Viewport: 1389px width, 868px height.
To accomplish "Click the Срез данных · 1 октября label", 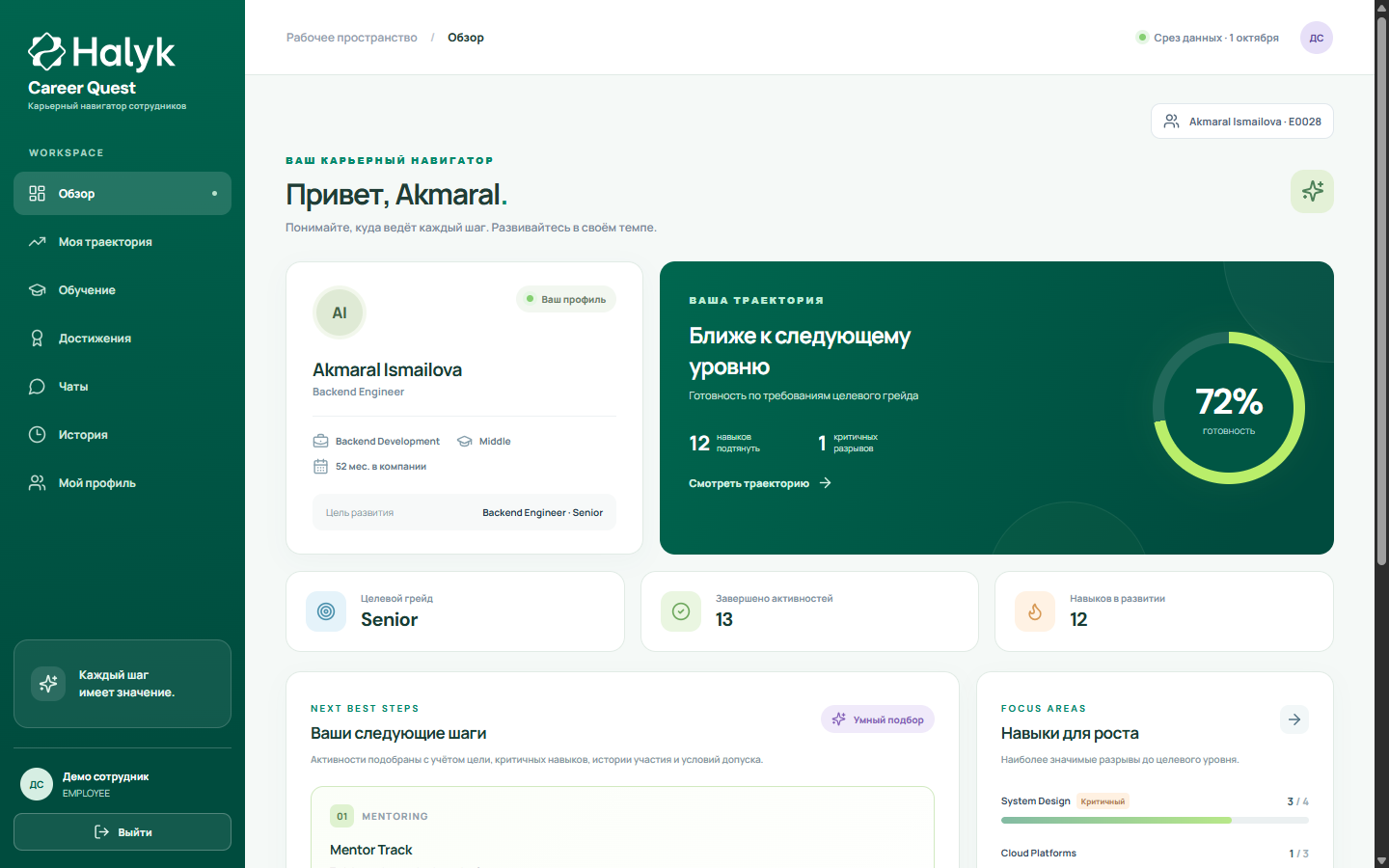I will (x=1216, y=38).
